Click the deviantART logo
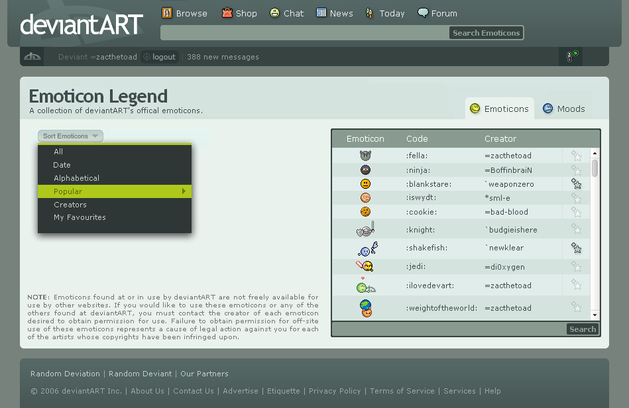The image size is (629, 408). (x=81, y=25)
